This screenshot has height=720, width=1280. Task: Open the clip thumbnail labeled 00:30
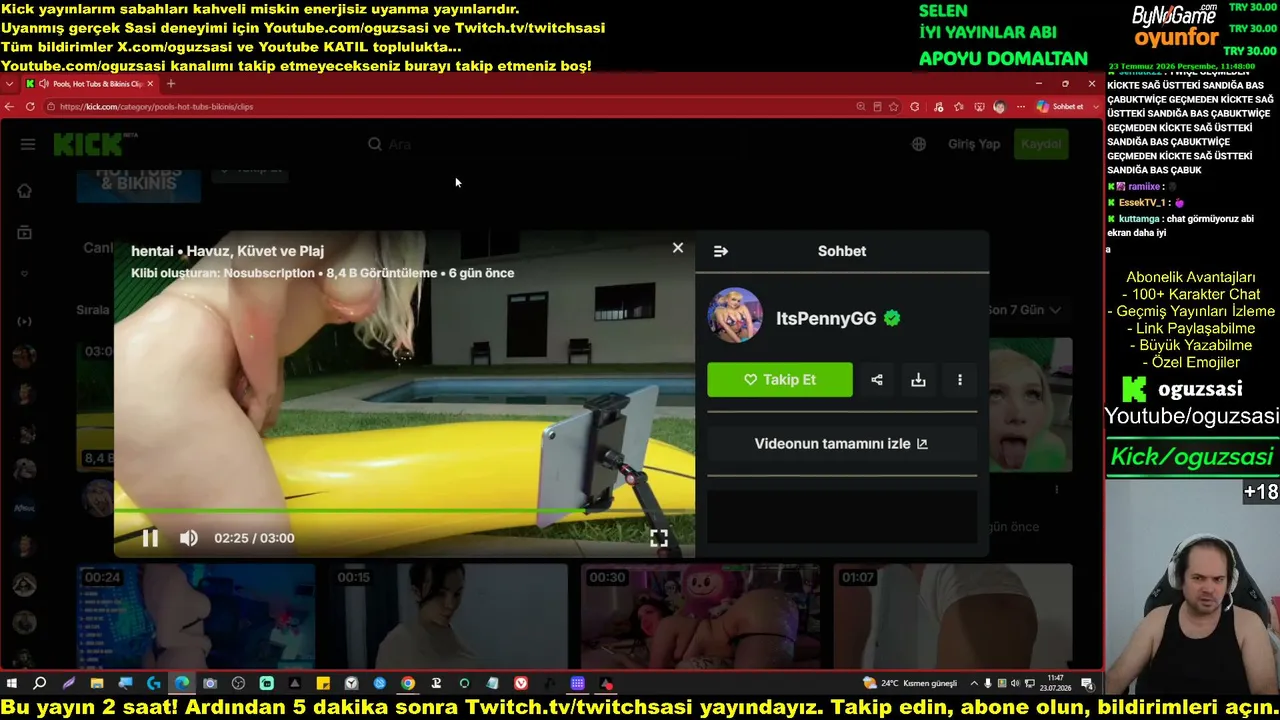(x=701, y=616)
